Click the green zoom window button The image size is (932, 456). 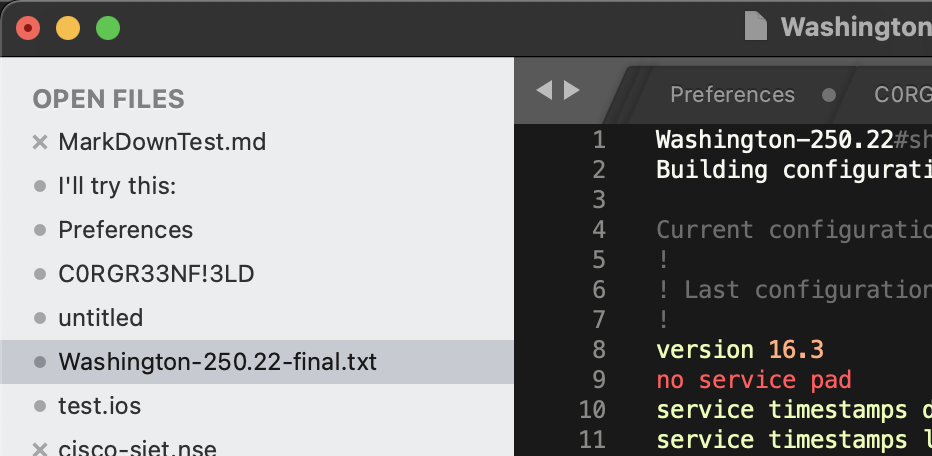[x=108, y=28]
